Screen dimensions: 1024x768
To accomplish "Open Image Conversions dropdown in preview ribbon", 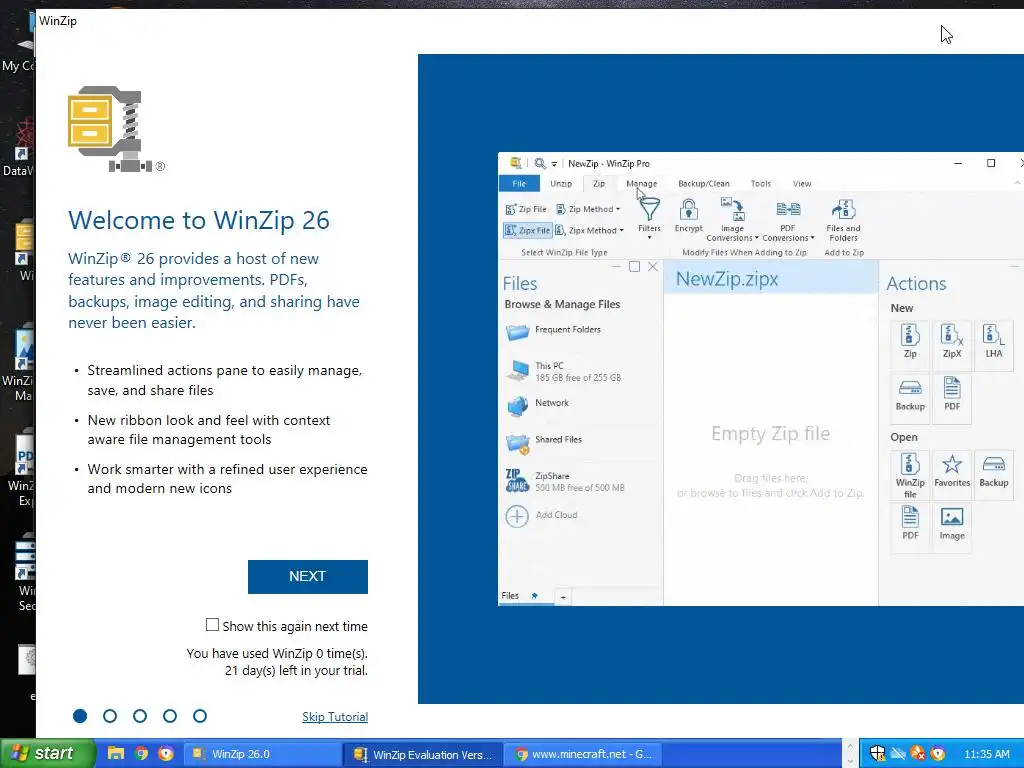I will [x=733, y=219].
